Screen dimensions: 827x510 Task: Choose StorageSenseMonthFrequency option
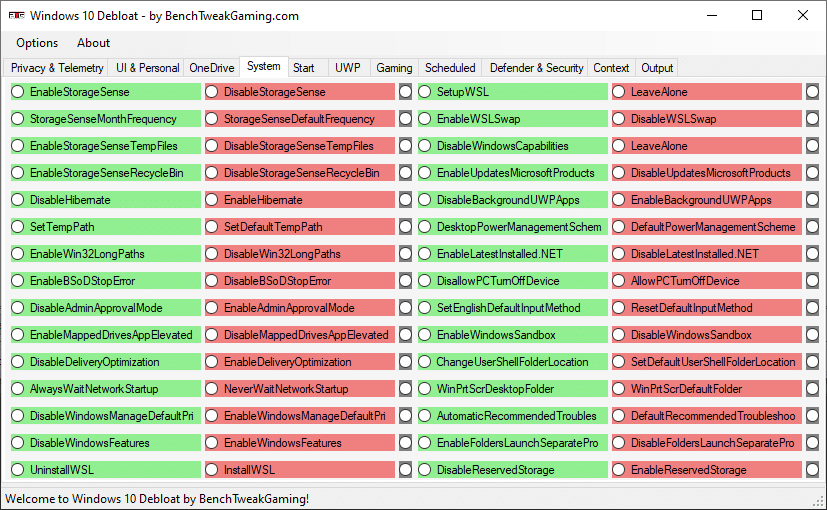(x=105, y=119)
